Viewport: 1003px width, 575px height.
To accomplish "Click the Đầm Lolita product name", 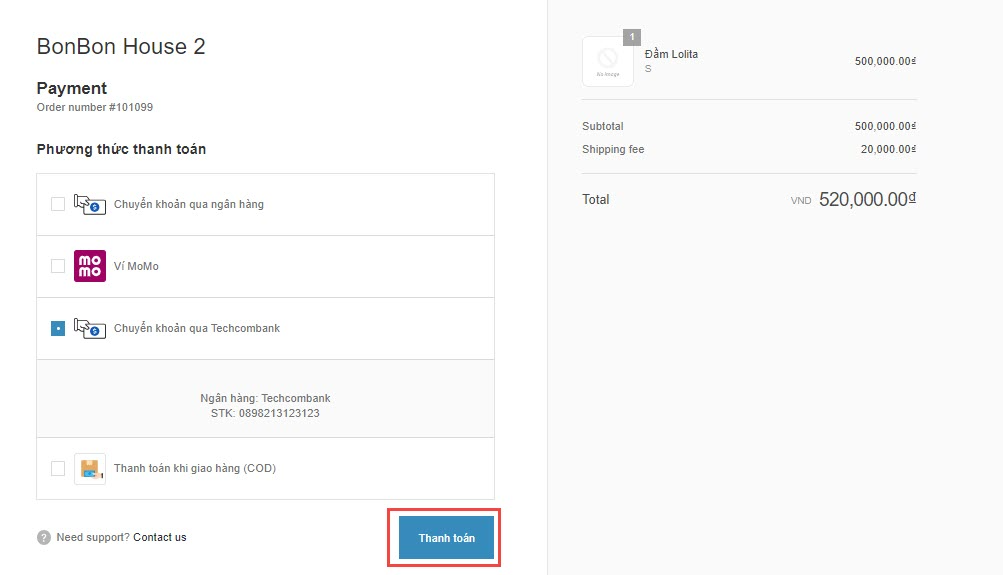I will [x=671, y=54].
